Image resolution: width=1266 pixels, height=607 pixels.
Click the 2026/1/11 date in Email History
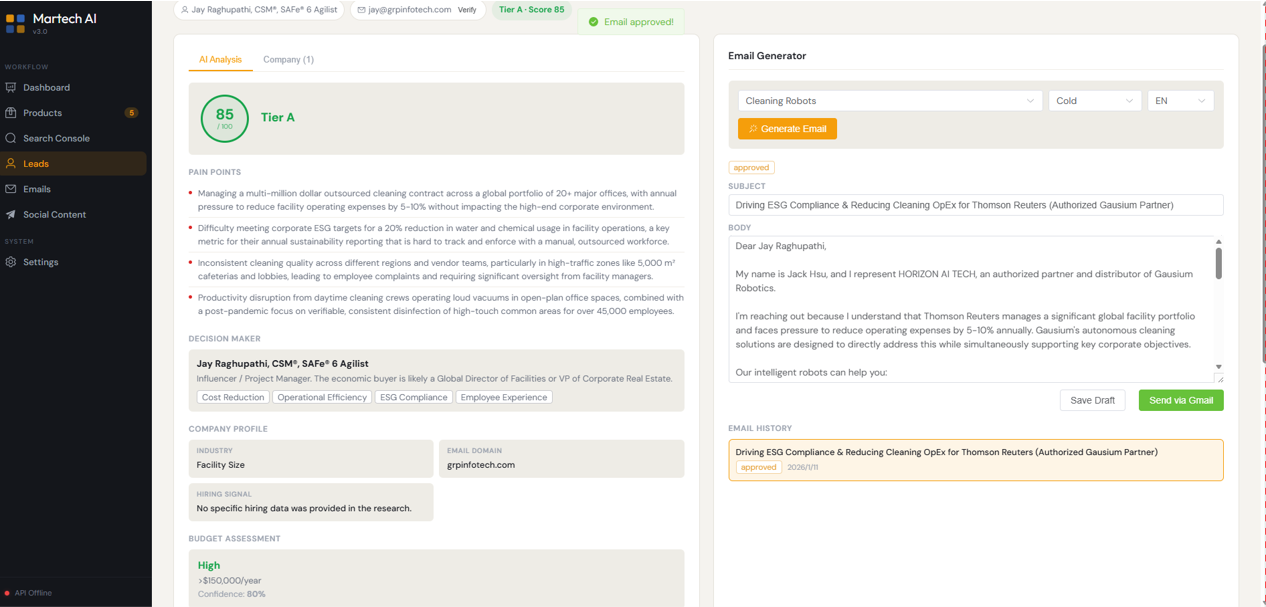click(x=801, y=467)
